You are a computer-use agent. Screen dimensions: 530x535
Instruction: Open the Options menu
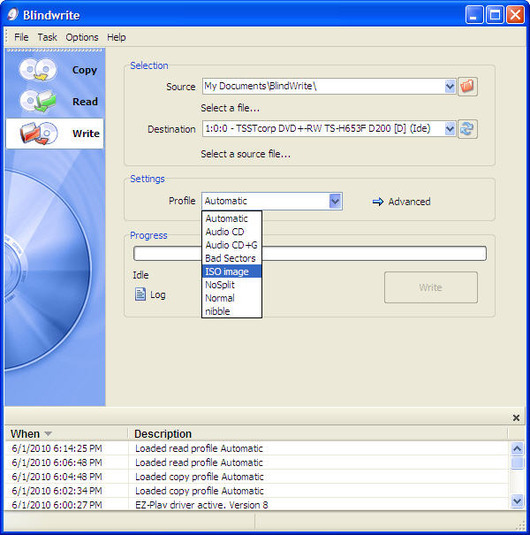[82, 37]
